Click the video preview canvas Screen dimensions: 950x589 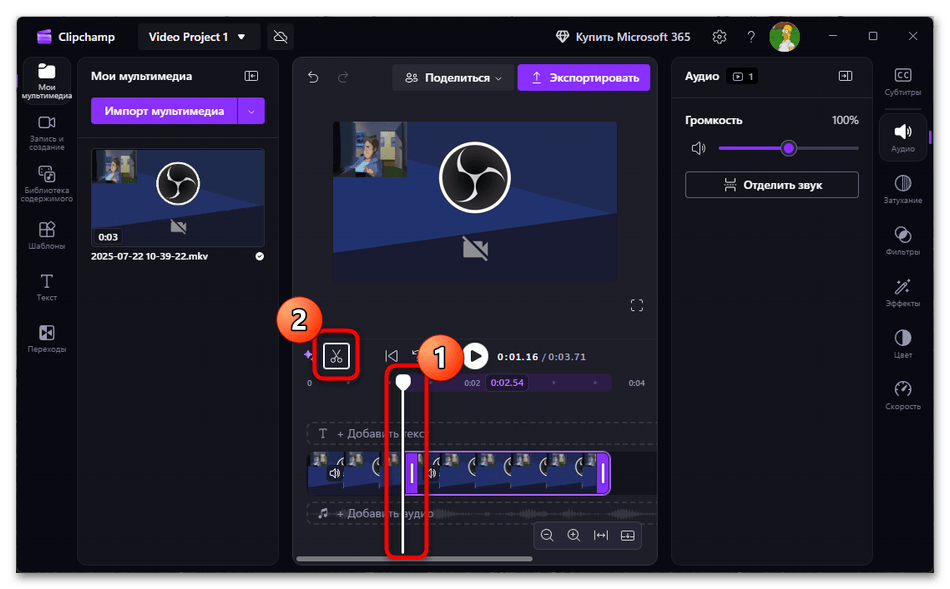pyautogui.click(x=474, y=201)
